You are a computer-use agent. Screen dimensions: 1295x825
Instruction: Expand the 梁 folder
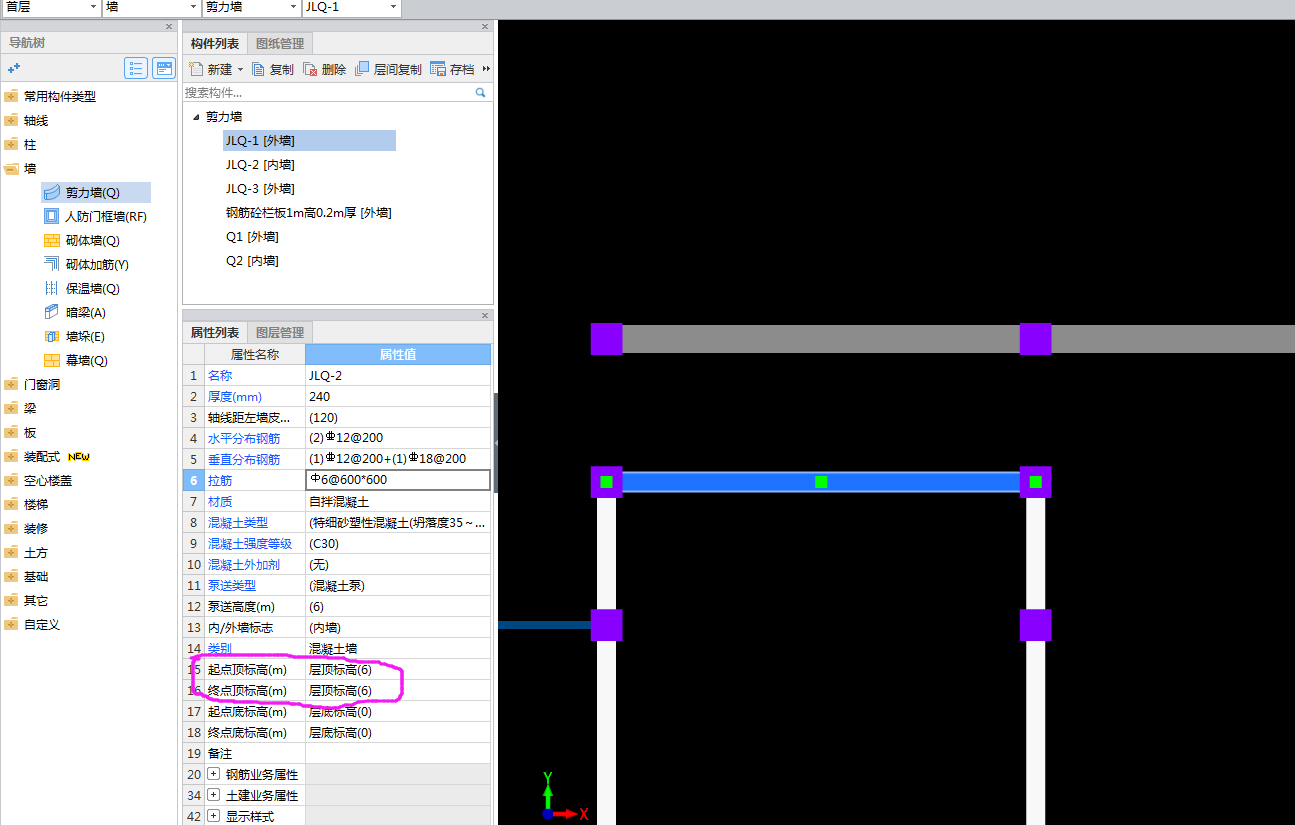point(11,408)
